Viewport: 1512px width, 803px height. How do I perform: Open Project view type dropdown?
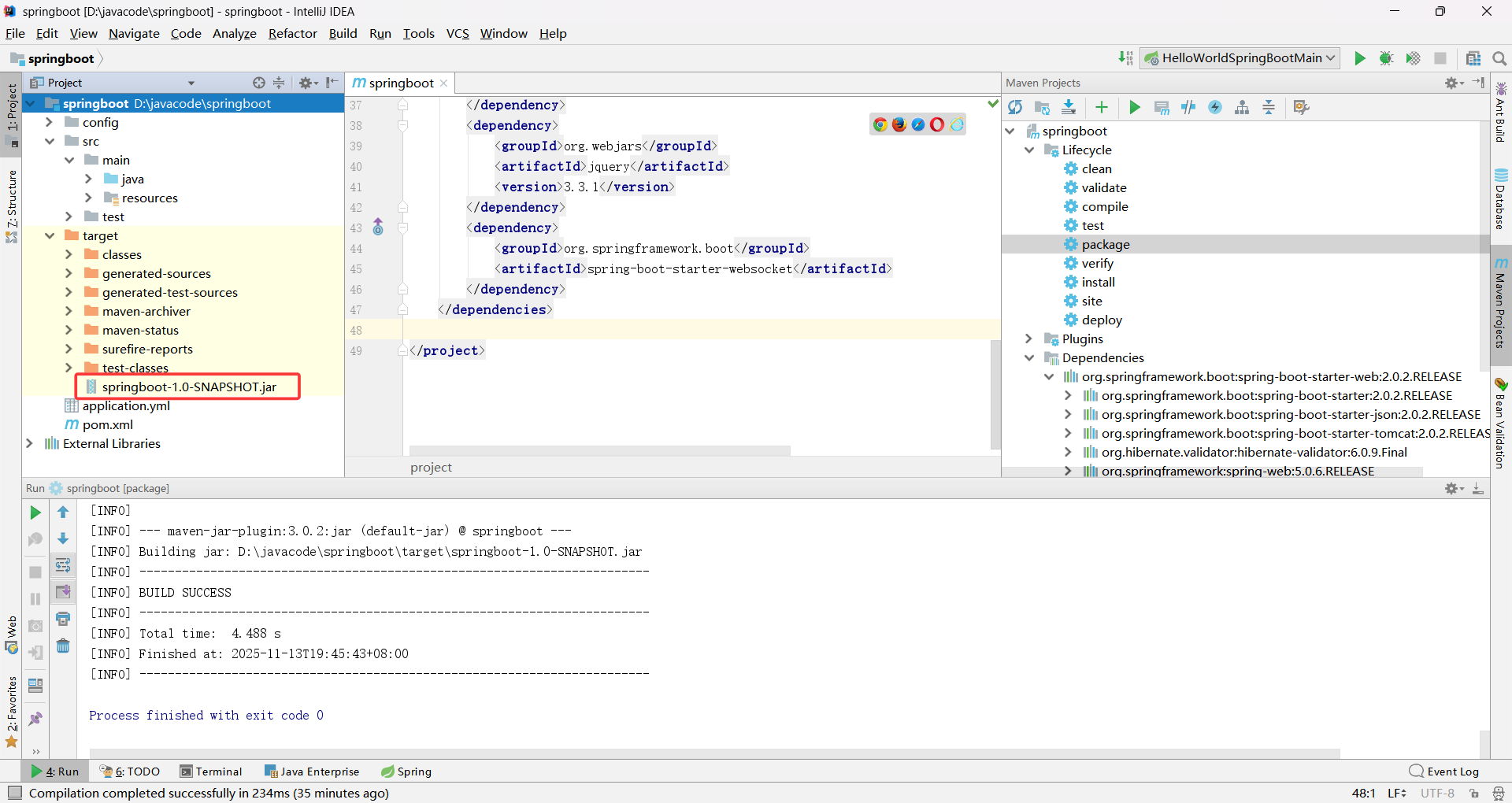[191, 83]
